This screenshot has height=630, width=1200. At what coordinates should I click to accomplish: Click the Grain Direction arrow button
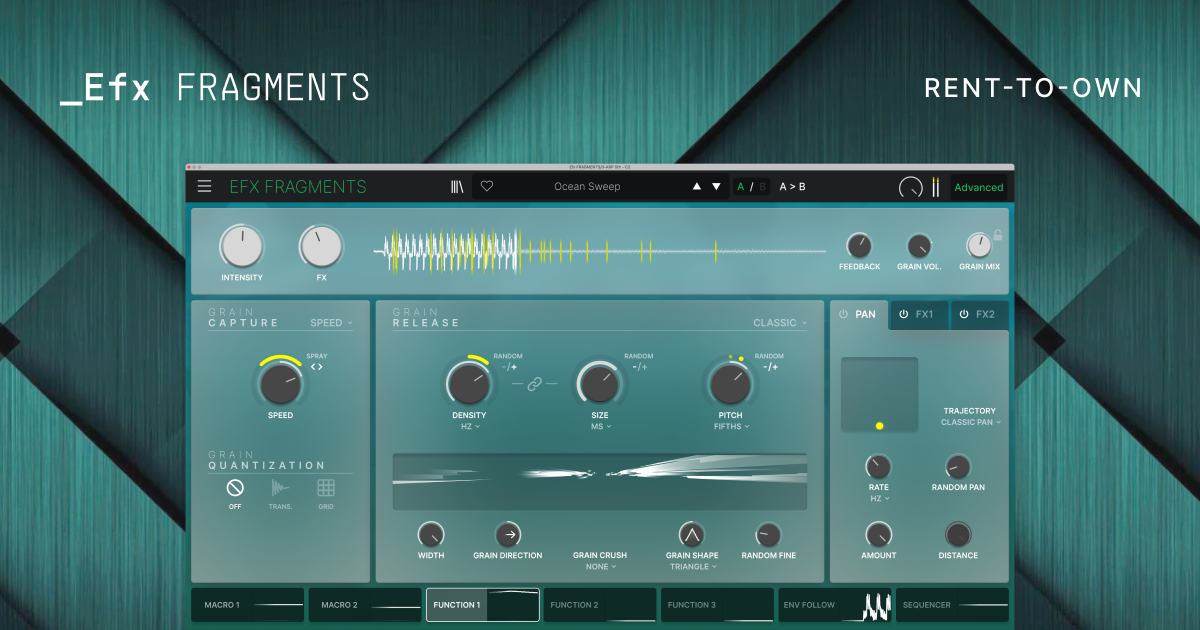508,534
